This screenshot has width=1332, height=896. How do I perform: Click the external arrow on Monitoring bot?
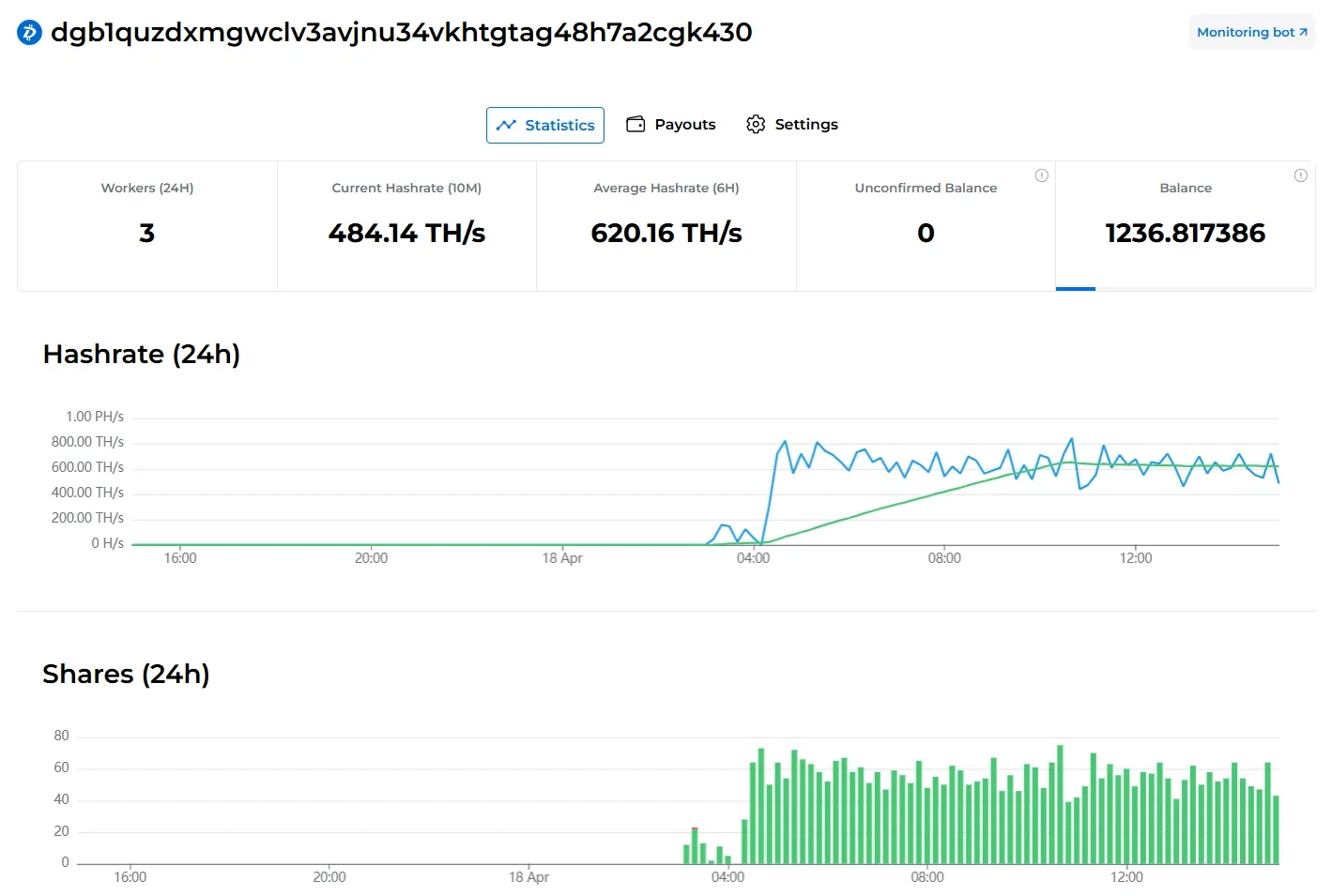point(1303,32)
